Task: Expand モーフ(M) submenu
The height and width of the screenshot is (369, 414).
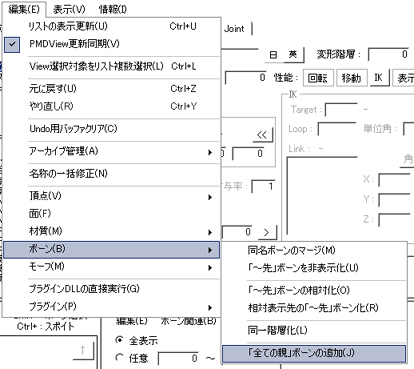Action: 112,267
